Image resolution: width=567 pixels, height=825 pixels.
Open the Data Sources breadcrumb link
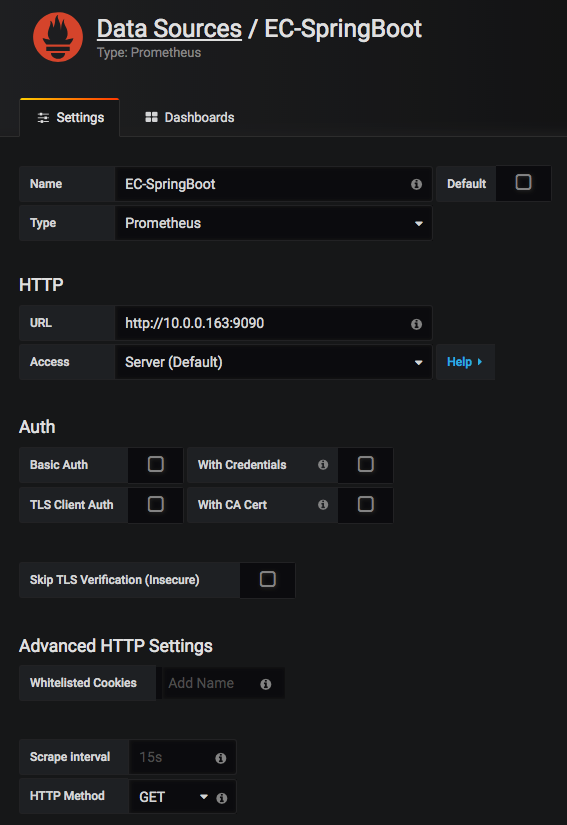click(169, 29)
